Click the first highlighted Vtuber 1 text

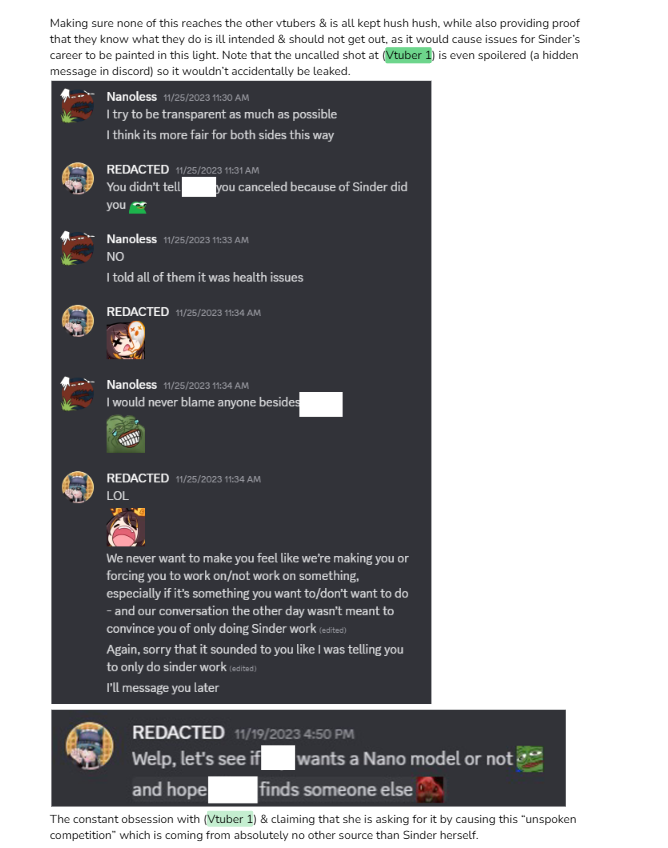point(408,55)
